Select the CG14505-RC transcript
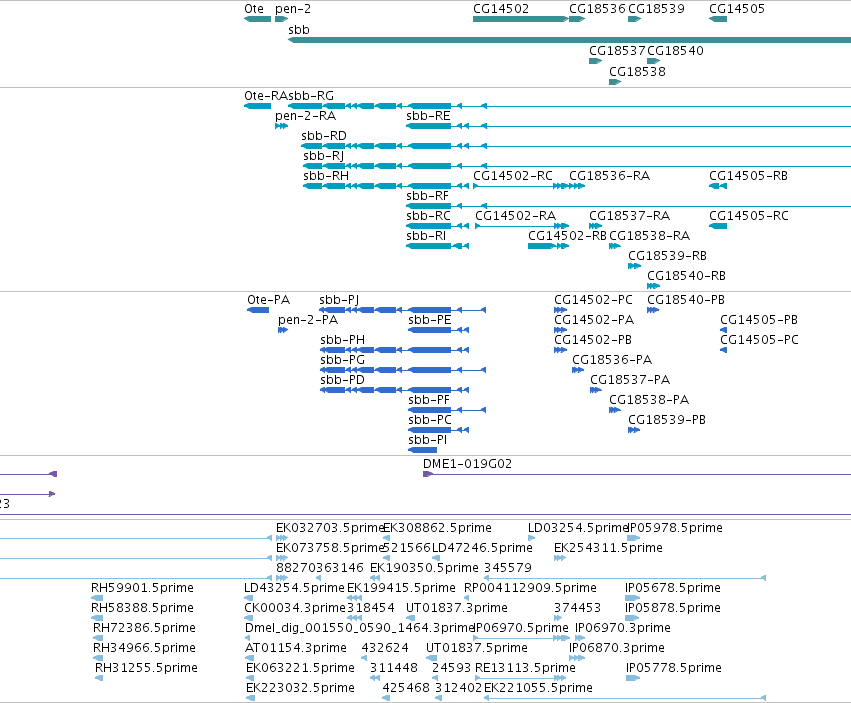 click(718, 226)
